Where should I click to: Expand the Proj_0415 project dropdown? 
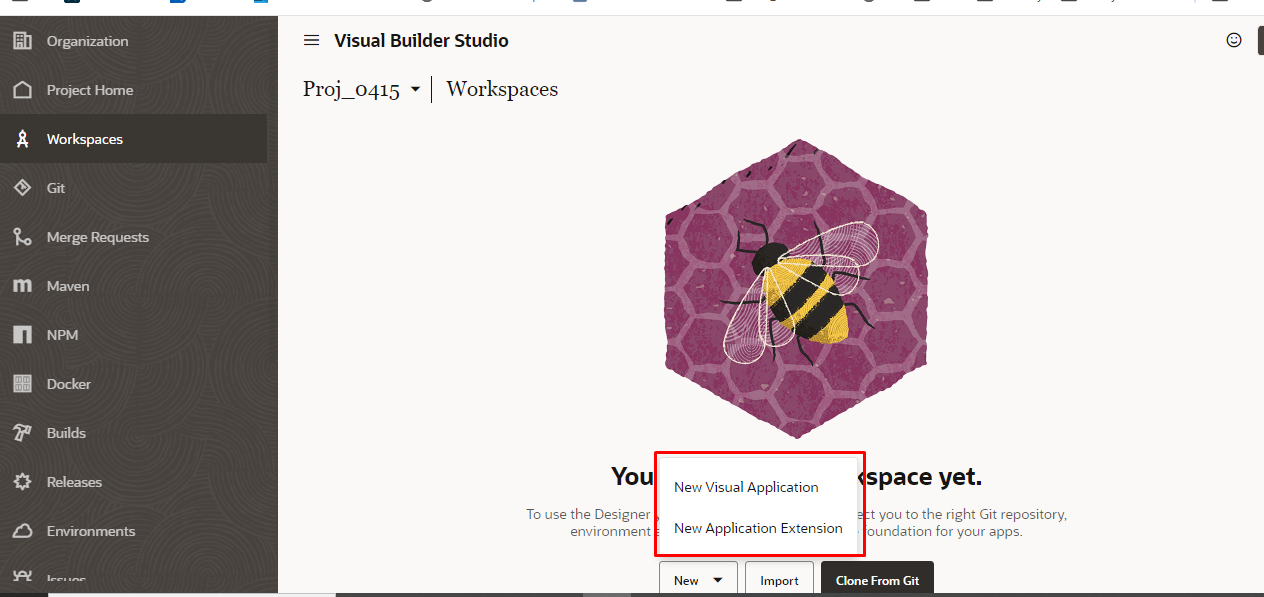362,89
